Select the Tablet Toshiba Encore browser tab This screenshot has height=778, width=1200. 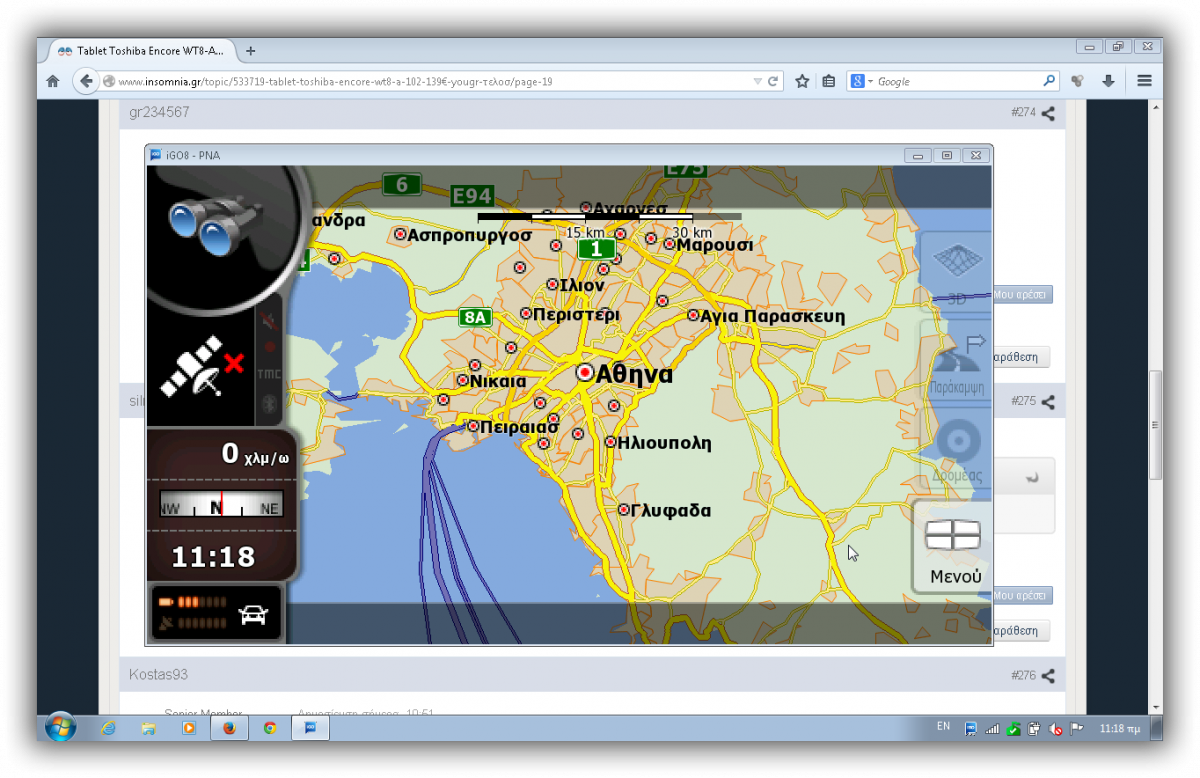click(x=141, y=51)
